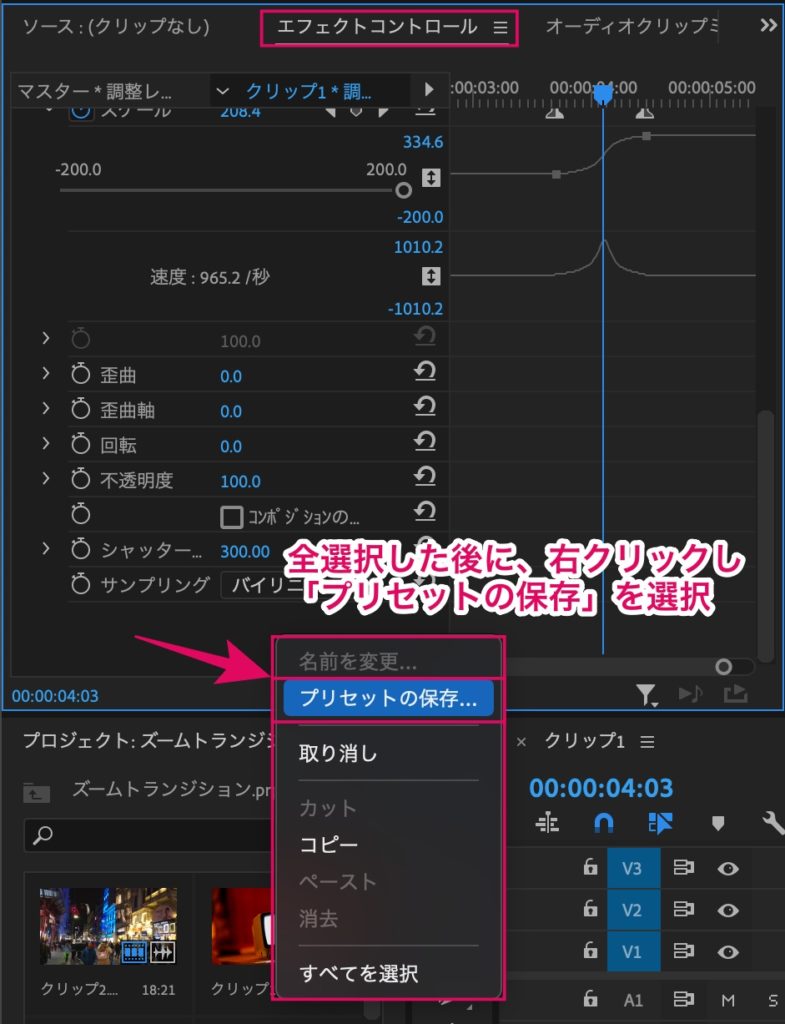Toggle animation stopwatch for 歪曲軸

point(80,409)
